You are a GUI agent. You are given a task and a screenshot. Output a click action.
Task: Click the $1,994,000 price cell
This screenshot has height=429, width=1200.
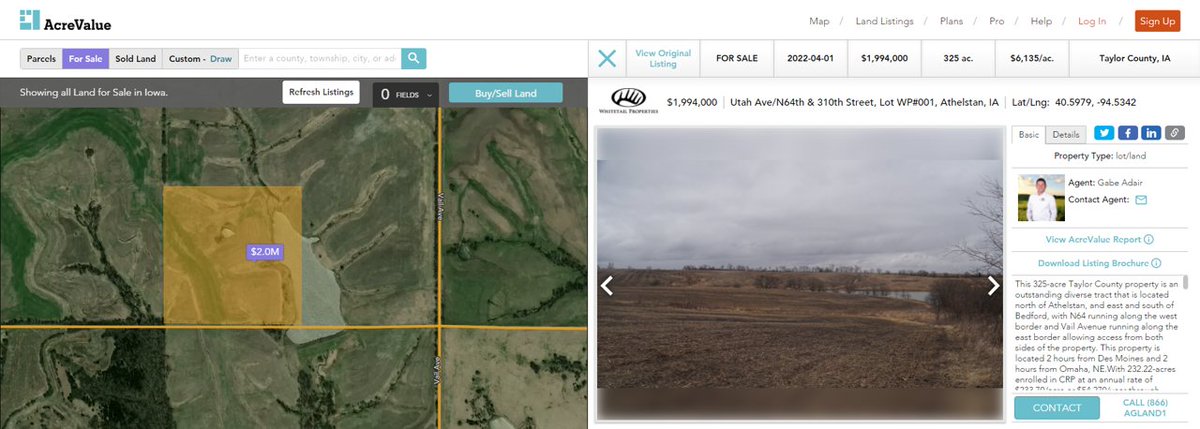coord(884,59)
